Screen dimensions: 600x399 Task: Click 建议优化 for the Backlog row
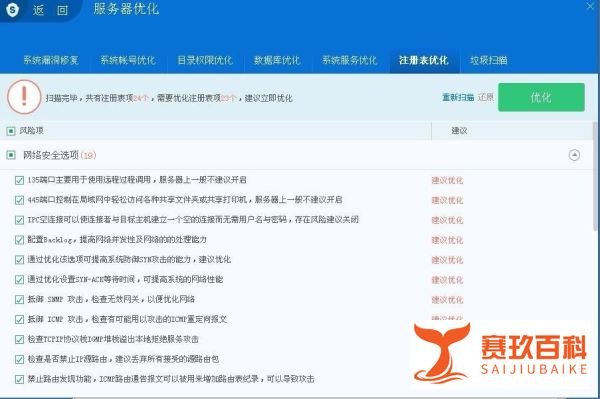click(447, 240)
